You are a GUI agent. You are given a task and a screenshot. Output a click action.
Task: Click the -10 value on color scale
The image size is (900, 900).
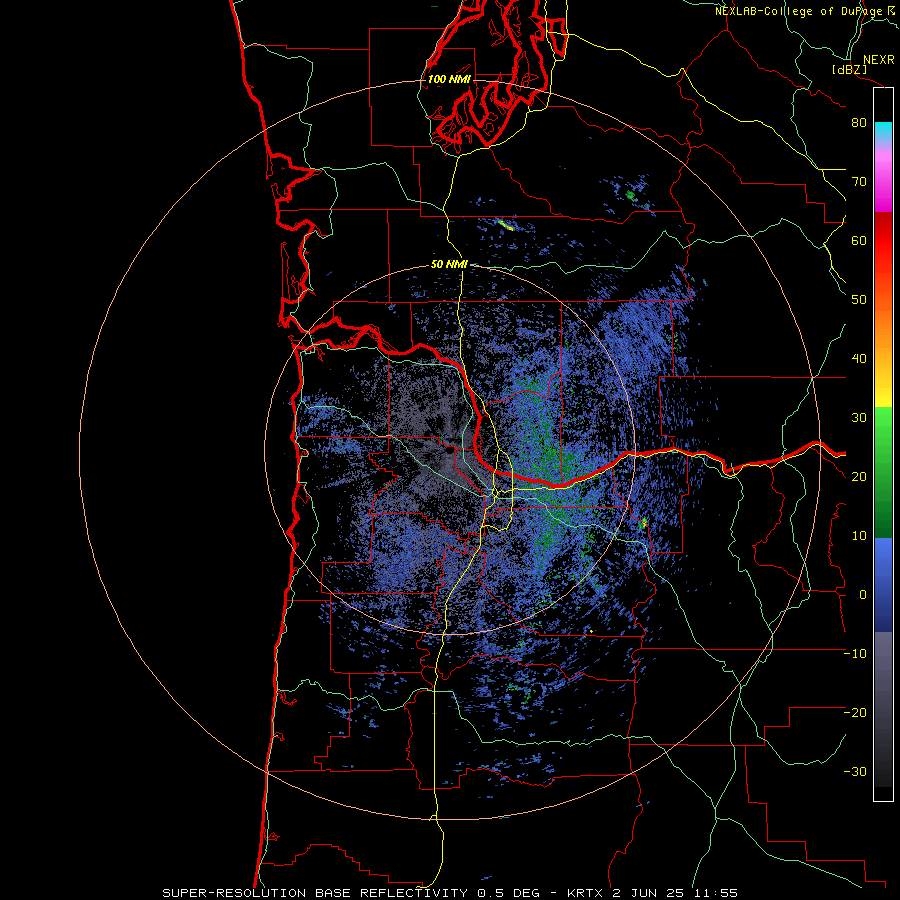(855, 654)
